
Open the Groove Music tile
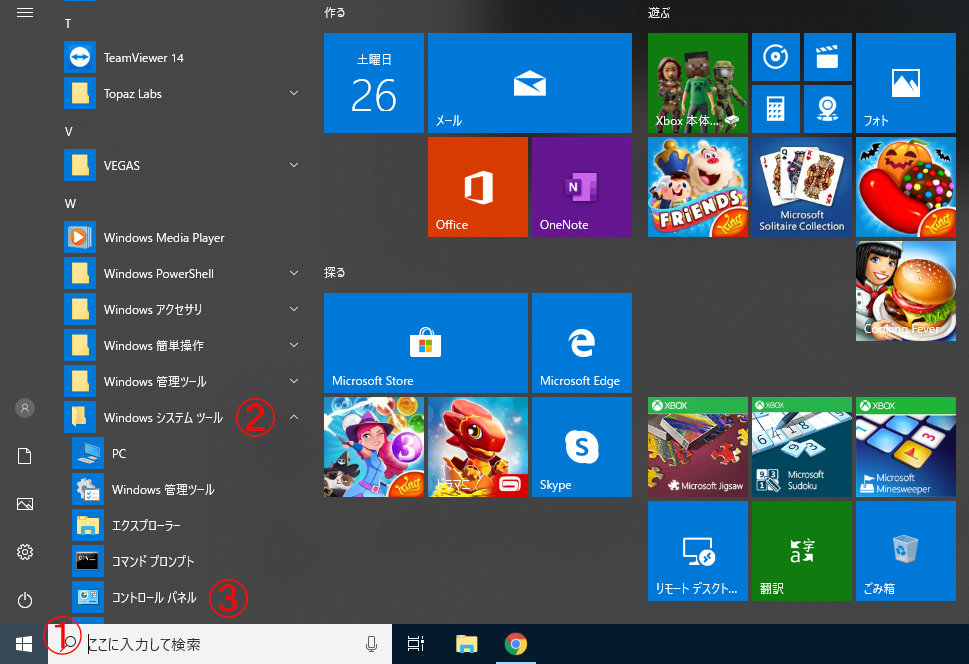775,57
